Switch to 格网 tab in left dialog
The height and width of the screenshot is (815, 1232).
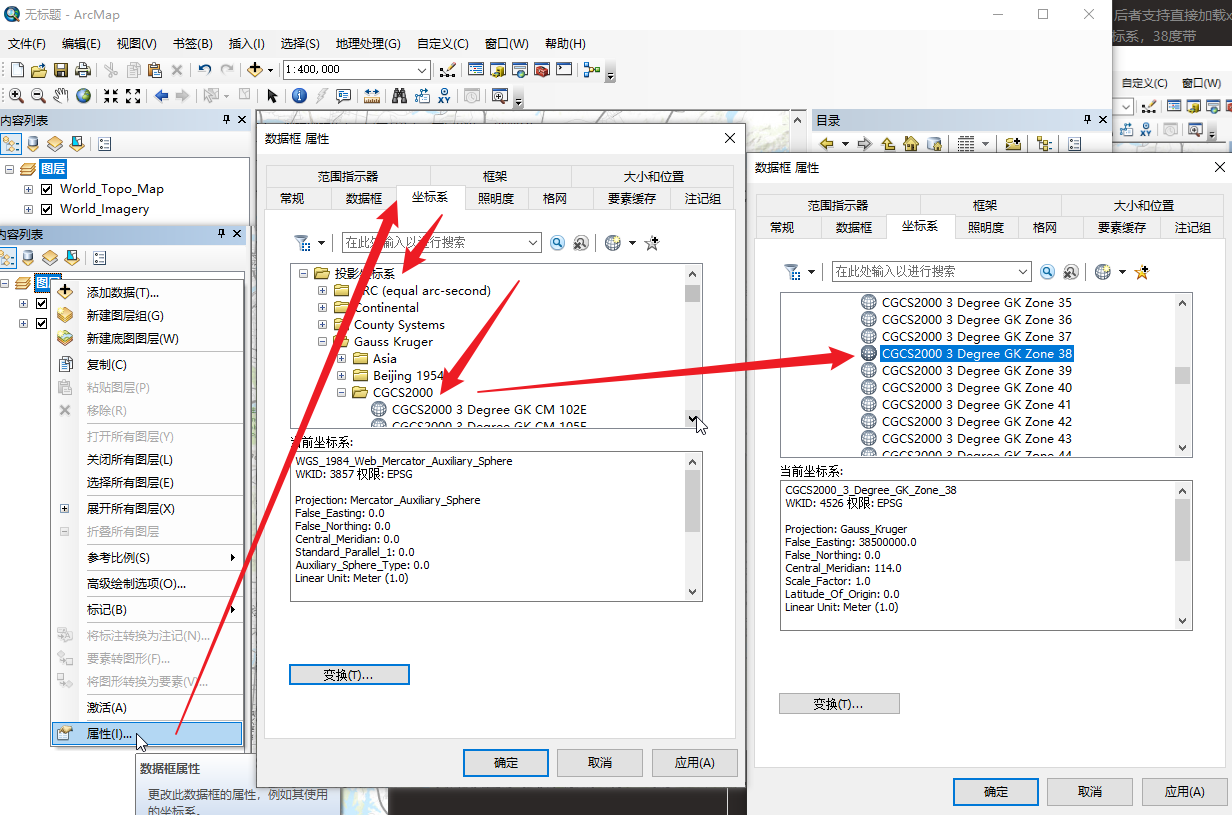(555, 199)
